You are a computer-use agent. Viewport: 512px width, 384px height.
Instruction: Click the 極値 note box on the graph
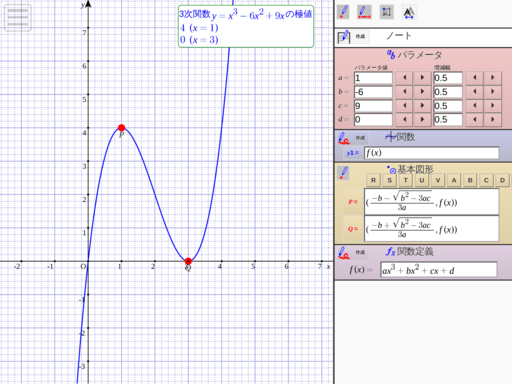(246, 26)
